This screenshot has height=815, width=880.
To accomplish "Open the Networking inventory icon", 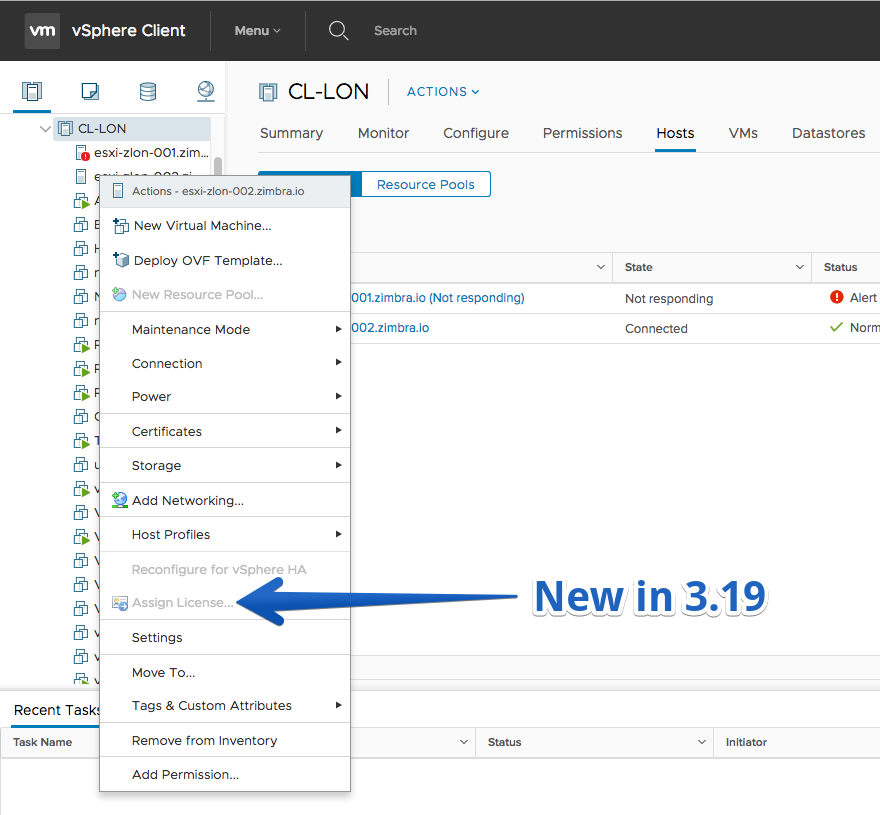I will pos(206,91).
